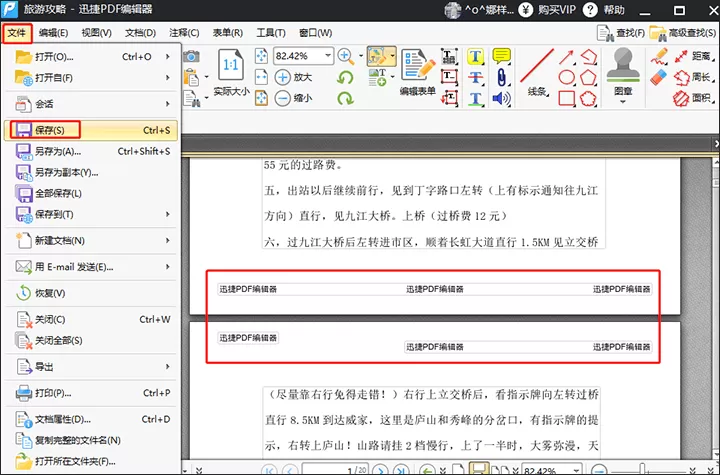Choose Save As (A) menu entry
The image size is (720, 475).
[90, 152]
